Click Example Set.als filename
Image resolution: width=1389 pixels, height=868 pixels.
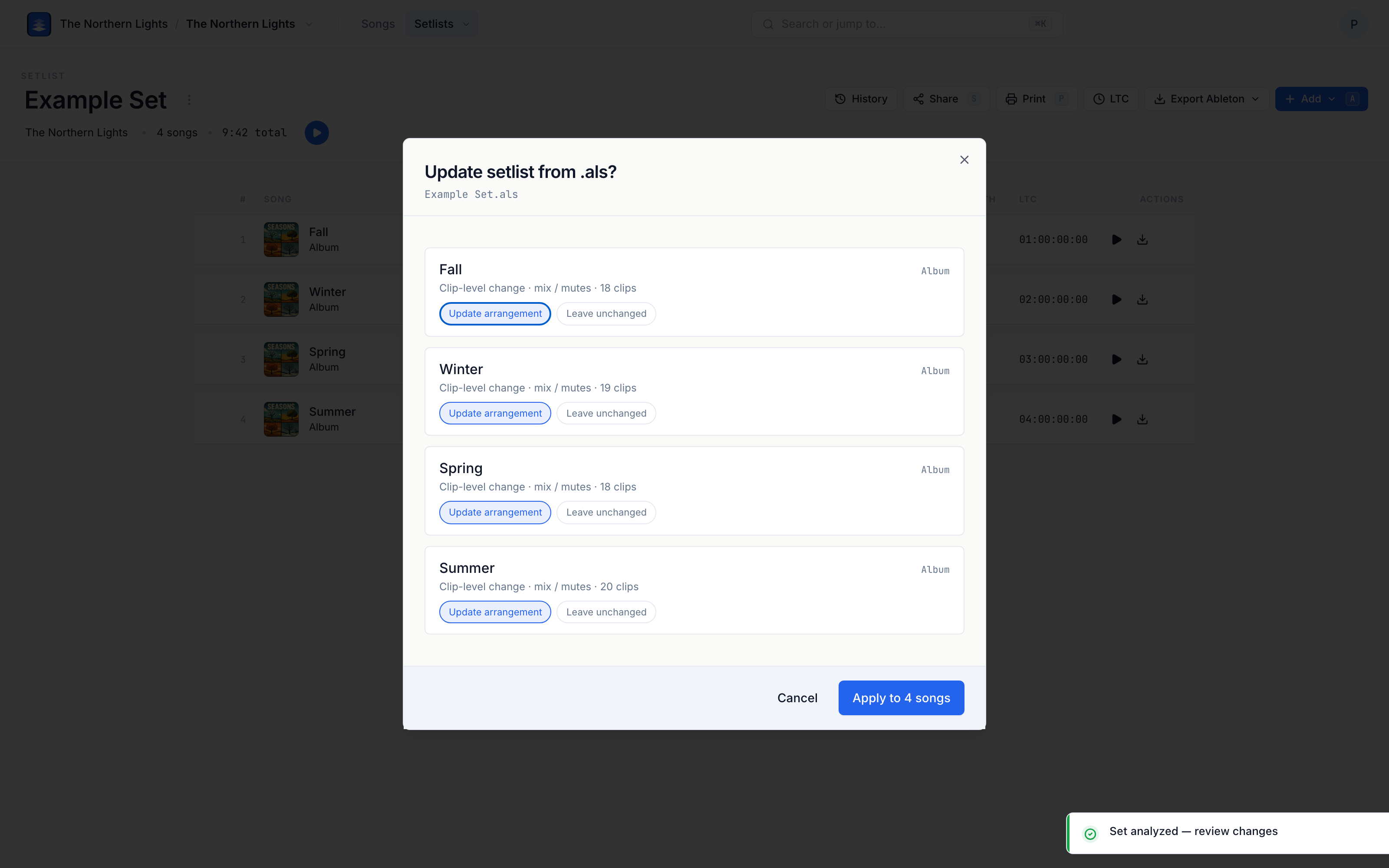point(471,194)
